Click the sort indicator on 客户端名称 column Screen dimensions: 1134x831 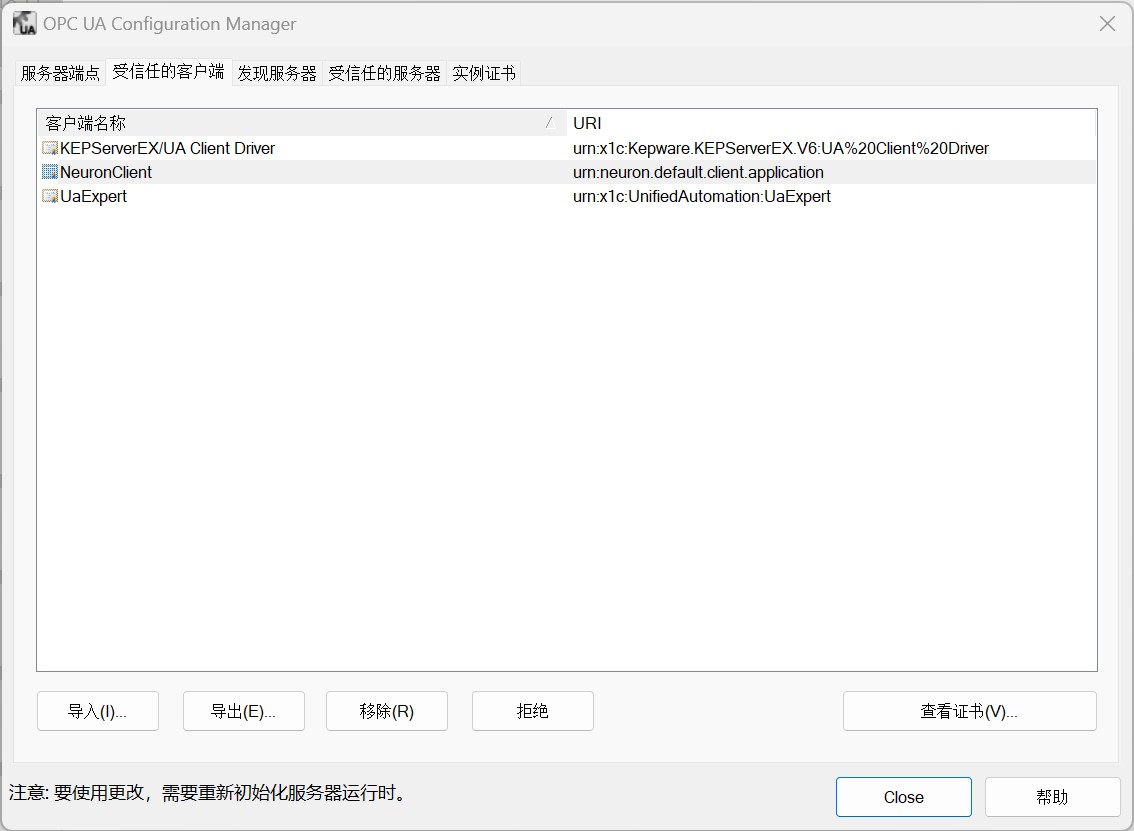click(551, 122)
